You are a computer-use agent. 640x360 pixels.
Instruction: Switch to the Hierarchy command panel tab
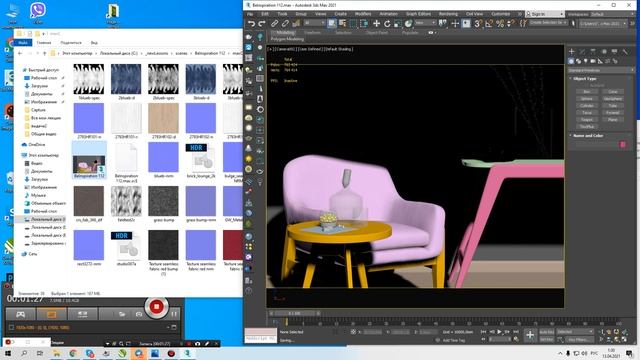[x=593, y=51]
